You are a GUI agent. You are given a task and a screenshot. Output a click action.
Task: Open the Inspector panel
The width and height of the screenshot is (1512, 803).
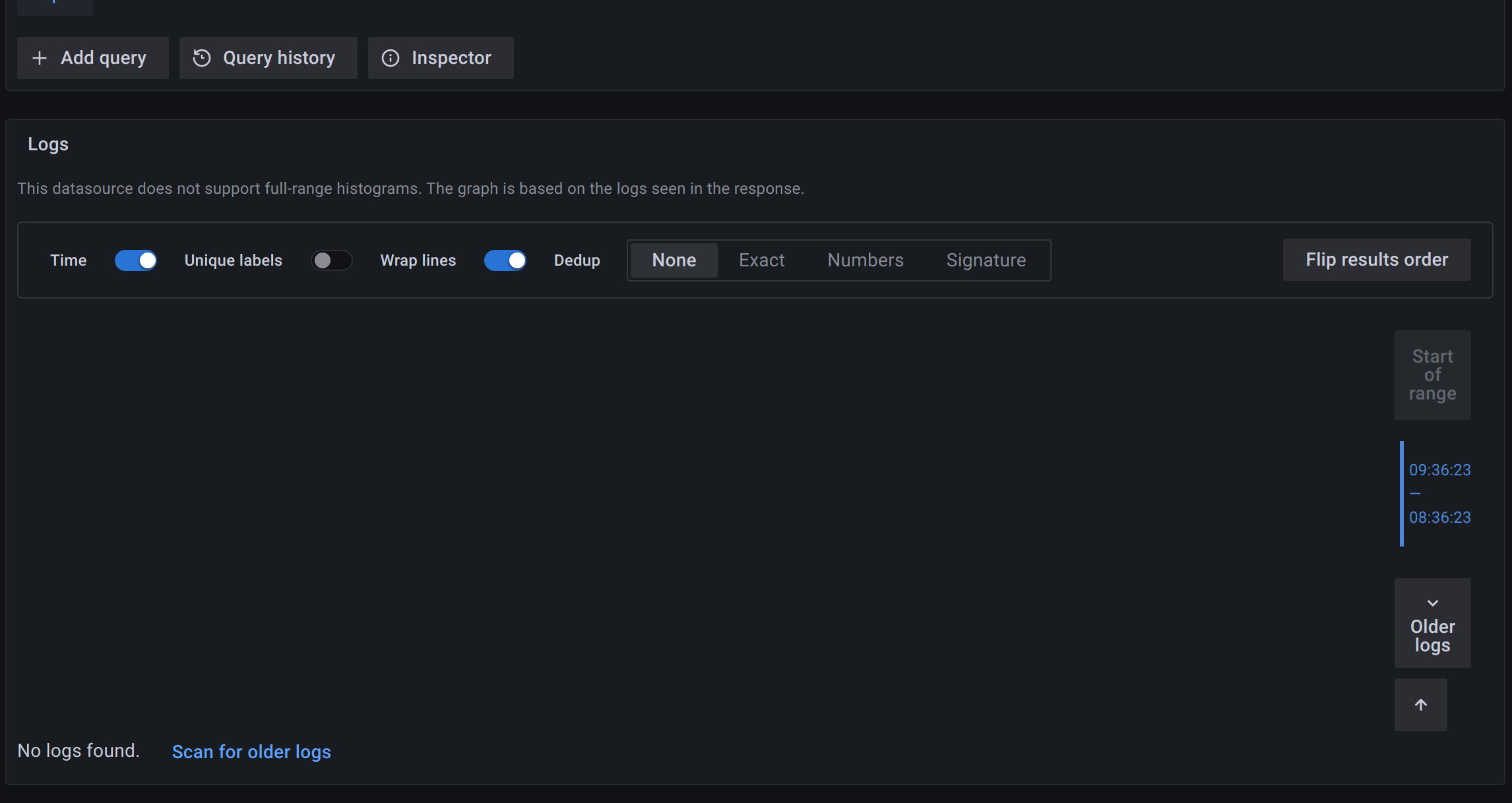(440, 58)
